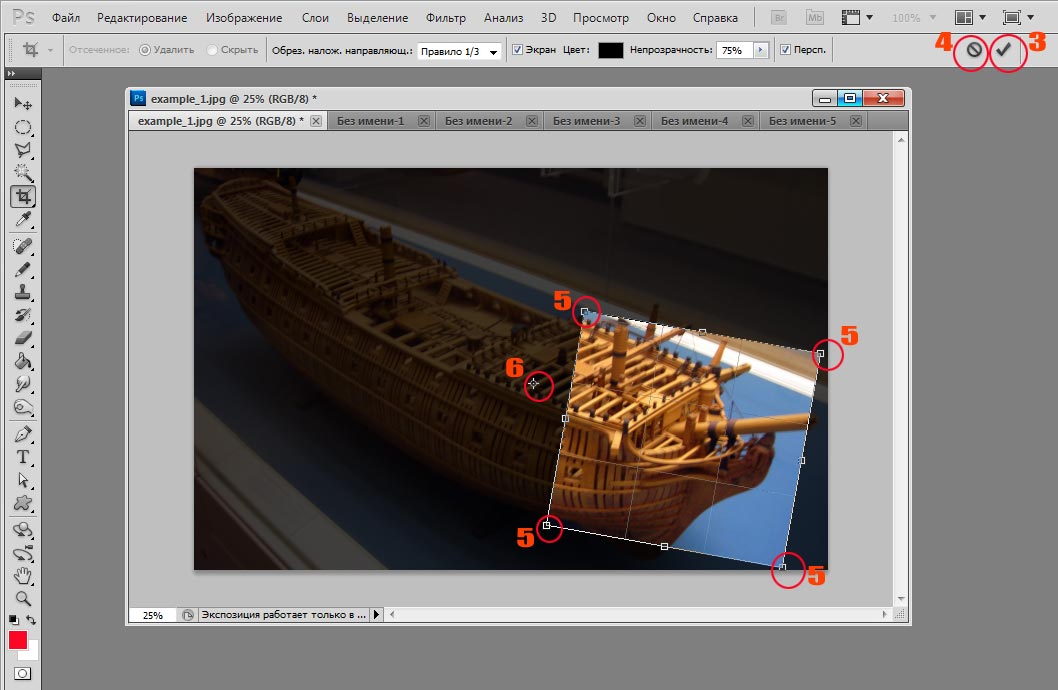The width and height of the screenshot is (1058, 690).
Task: Toggle the Экран shield checkbox
Action: coord(517,50)
